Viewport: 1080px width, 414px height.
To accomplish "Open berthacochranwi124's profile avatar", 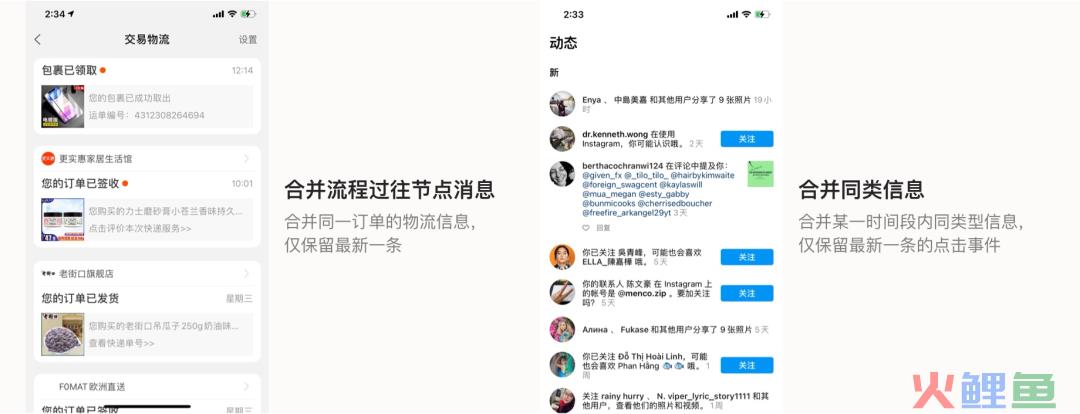I will click(x=562, y=174).
